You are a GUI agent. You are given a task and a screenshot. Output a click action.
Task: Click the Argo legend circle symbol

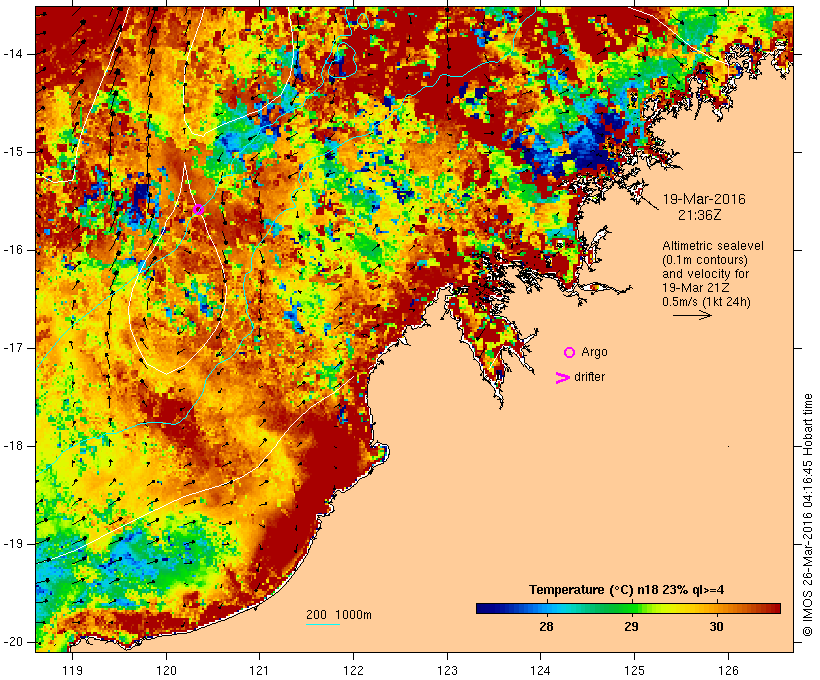(570, 353)
